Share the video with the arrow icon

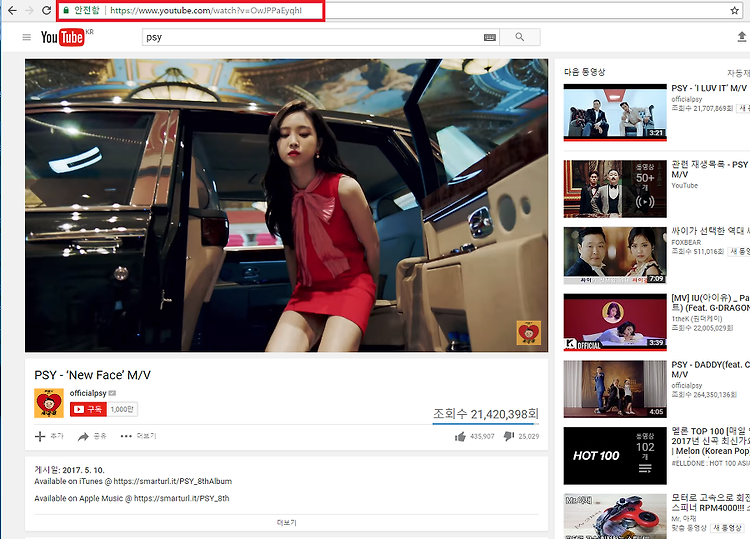[x=92, y=436]
